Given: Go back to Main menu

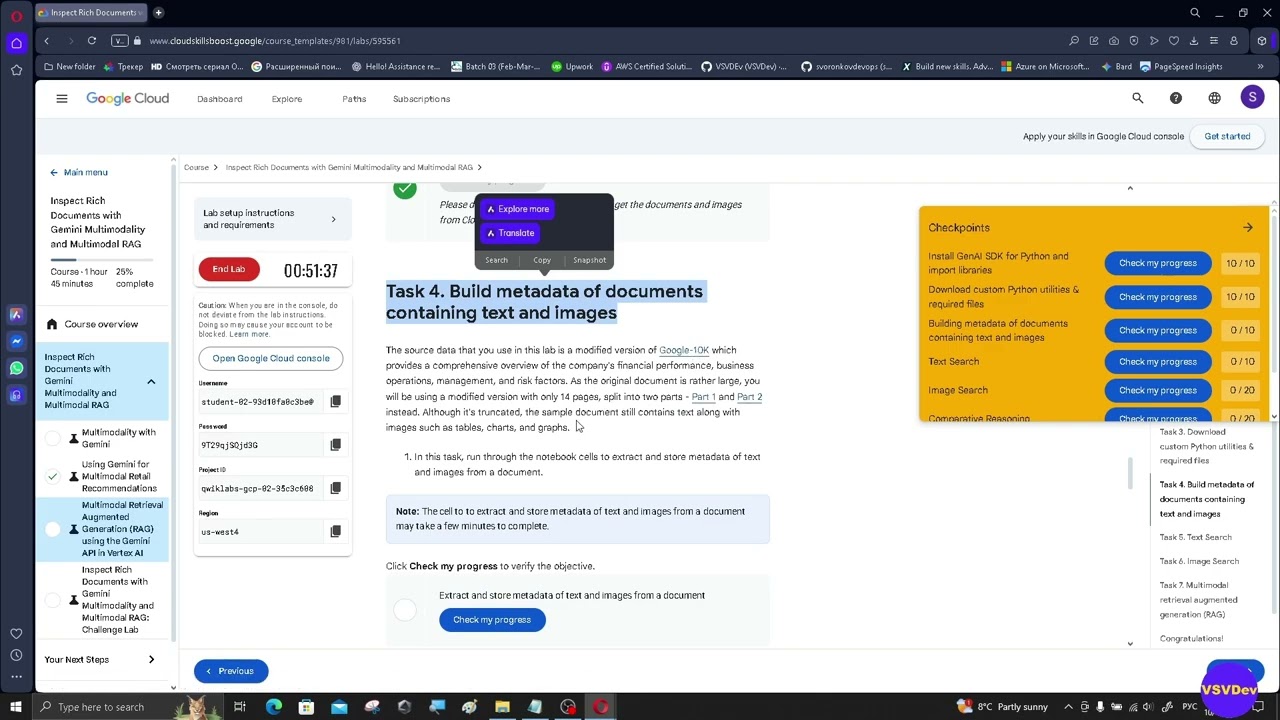Looking at the screenshot, I should click(79, 172).
